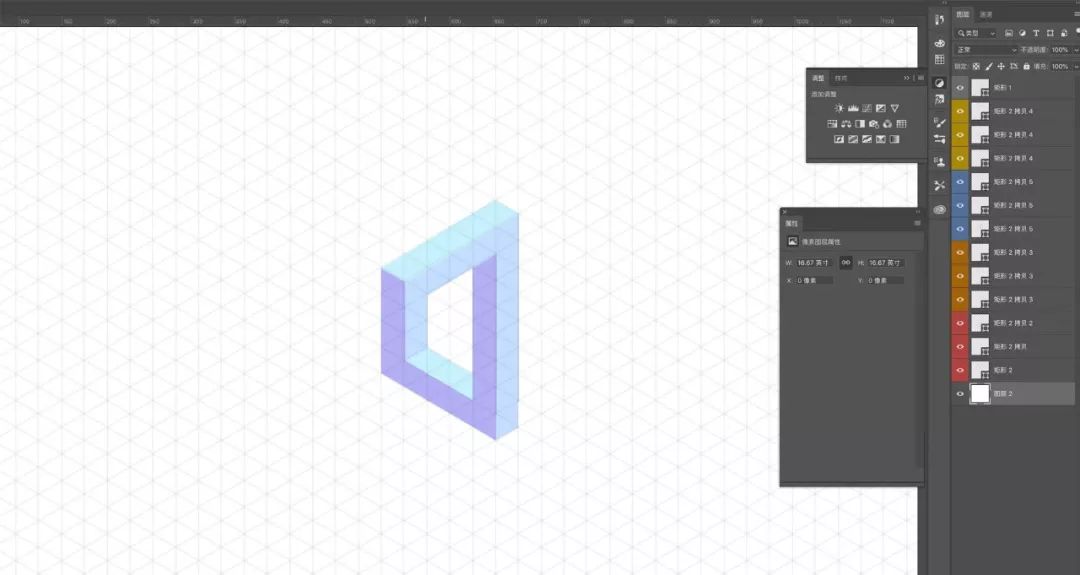Switch to the 通道 tab
The image size is (1080, 575).
986,14
